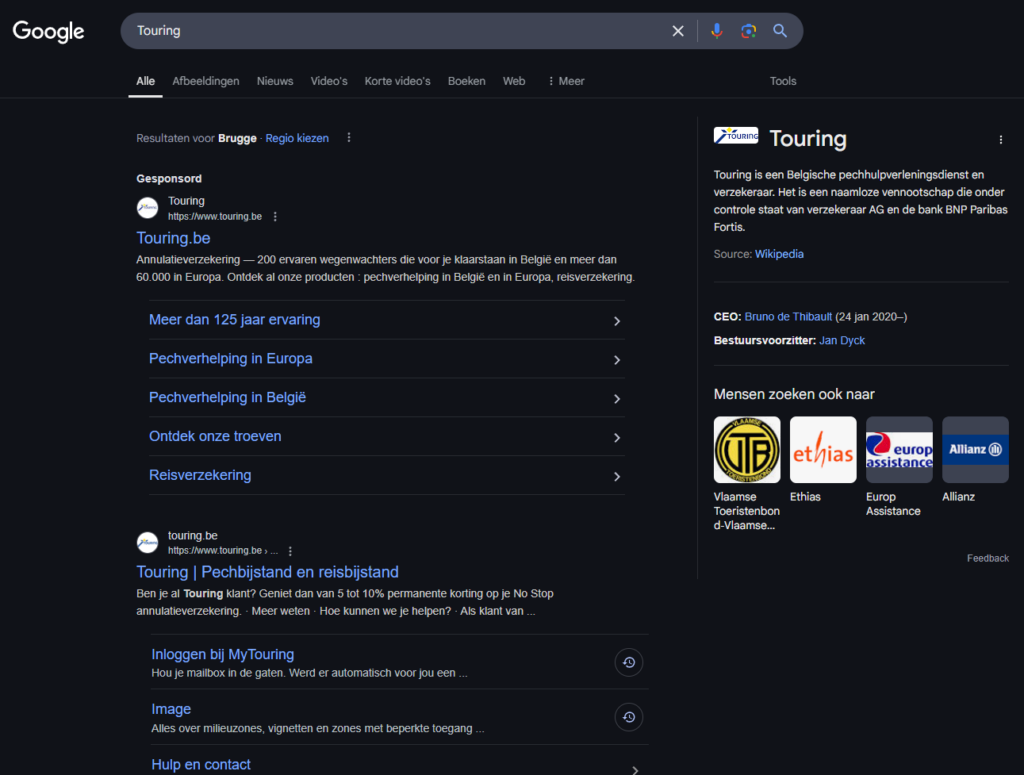Open three-dot menu of sponsored touring.be ad

(275, 217)
